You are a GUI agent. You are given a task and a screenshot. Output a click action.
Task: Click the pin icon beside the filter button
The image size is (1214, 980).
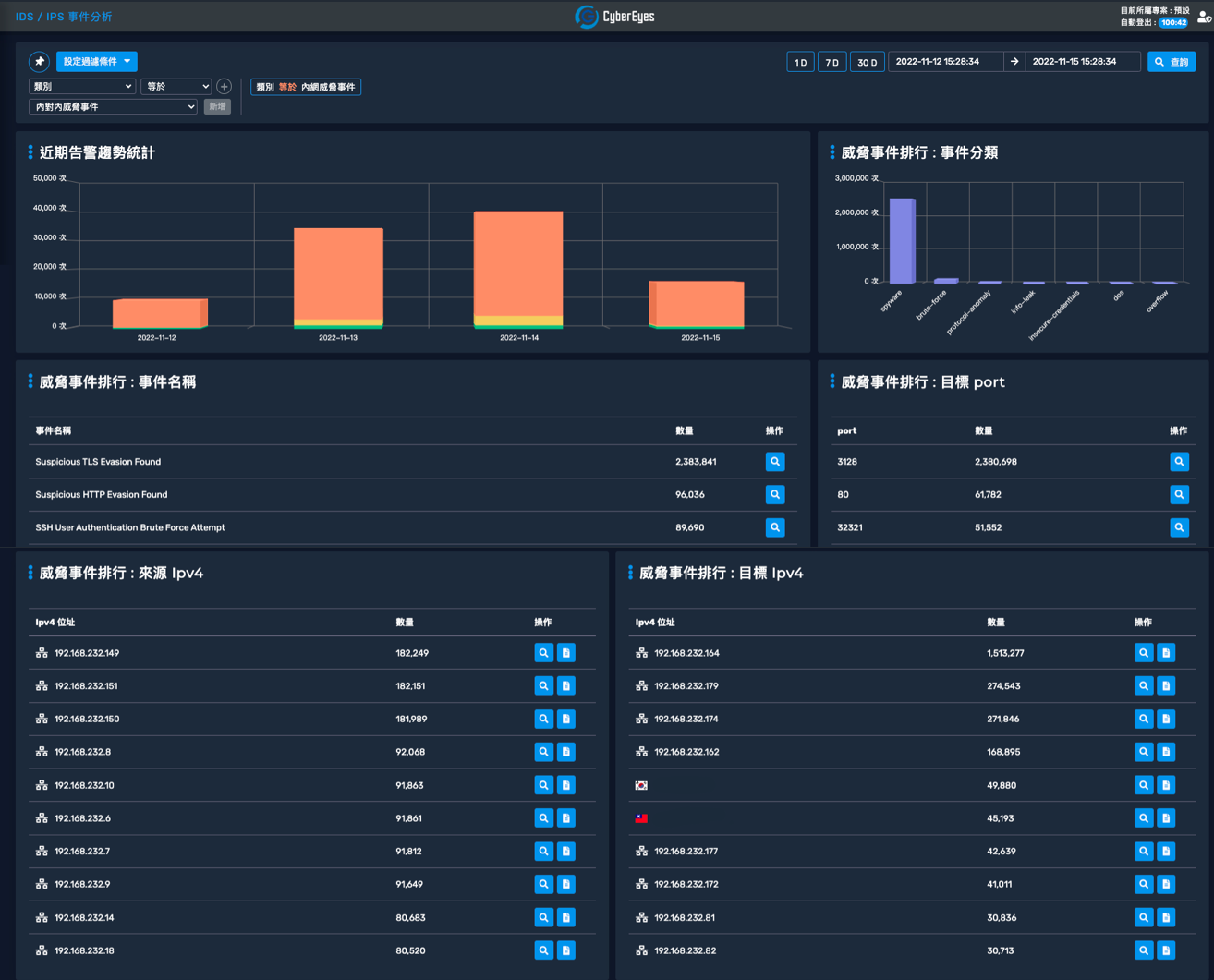tap(39, 62)
